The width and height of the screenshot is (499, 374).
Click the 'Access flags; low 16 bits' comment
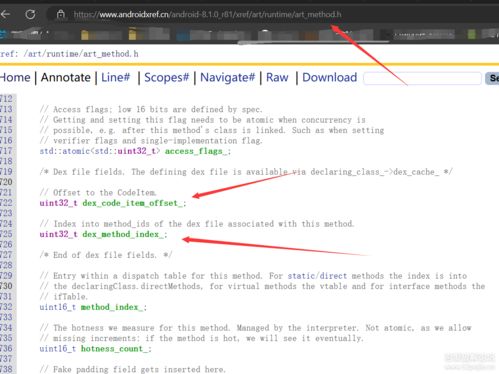(x=151, y=110)
